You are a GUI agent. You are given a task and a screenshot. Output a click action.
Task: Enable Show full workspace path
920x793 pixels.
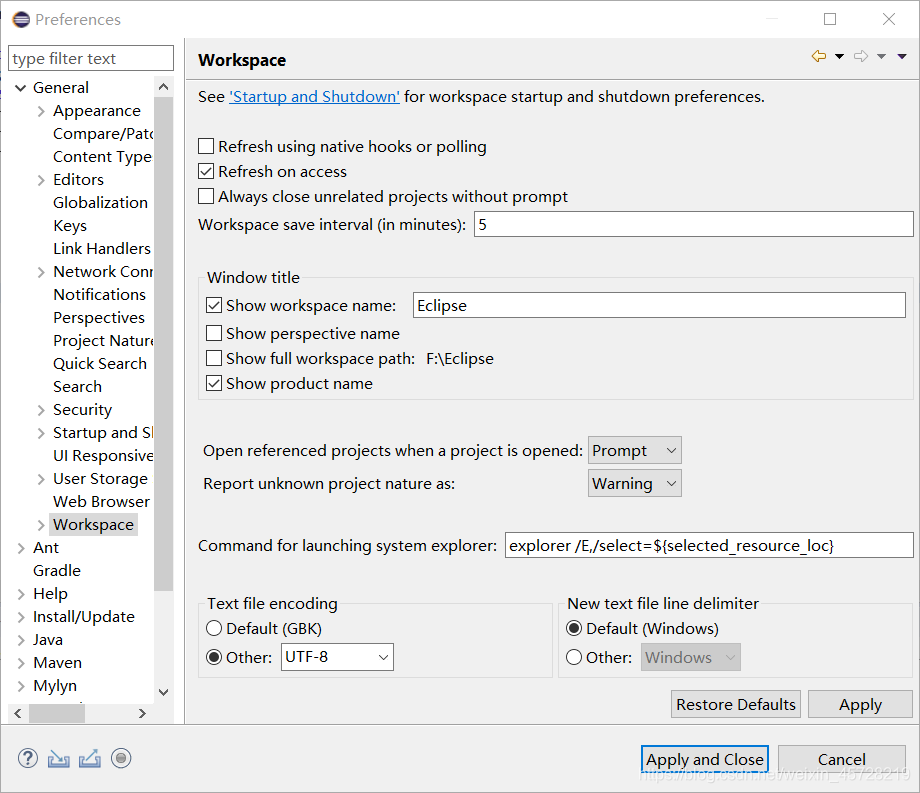pos(214,358)
